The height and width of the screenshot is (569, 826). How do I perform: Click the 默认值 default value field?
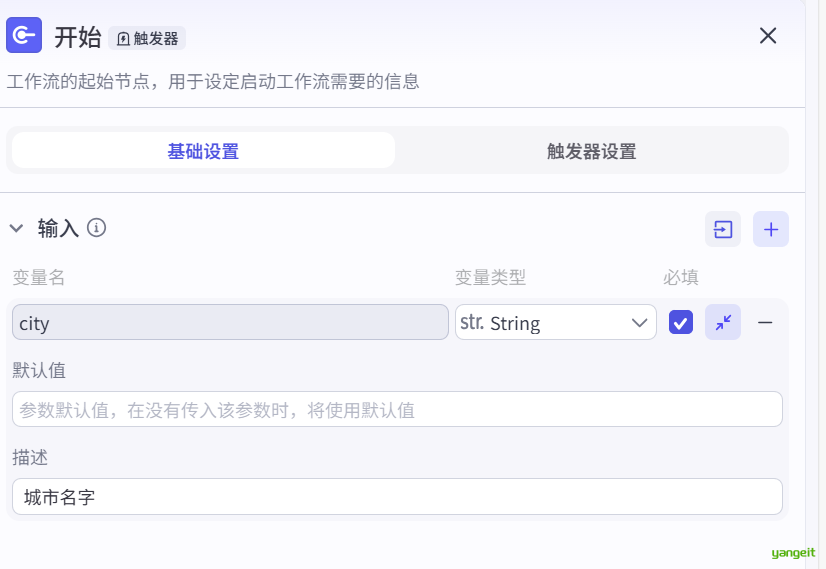[397, 409]
